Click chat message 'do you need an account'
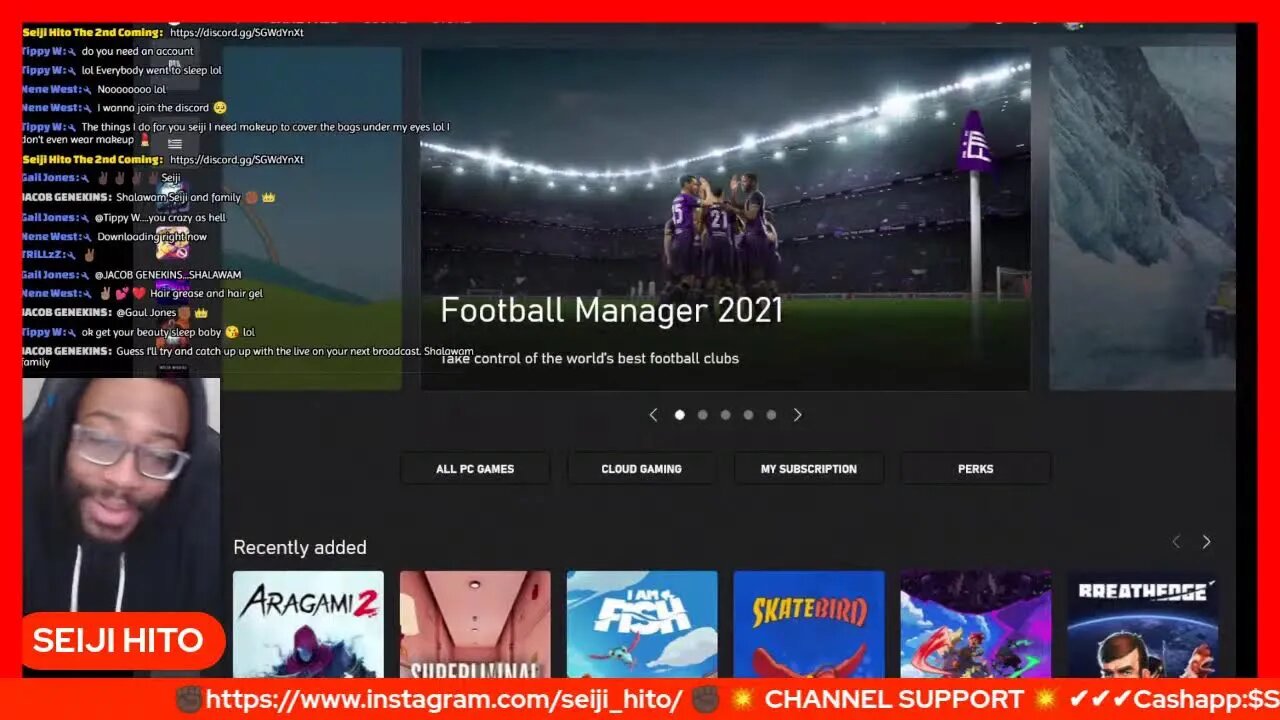Image resolution: width=1280 pixels, height=720 pixels. (138, 51)
